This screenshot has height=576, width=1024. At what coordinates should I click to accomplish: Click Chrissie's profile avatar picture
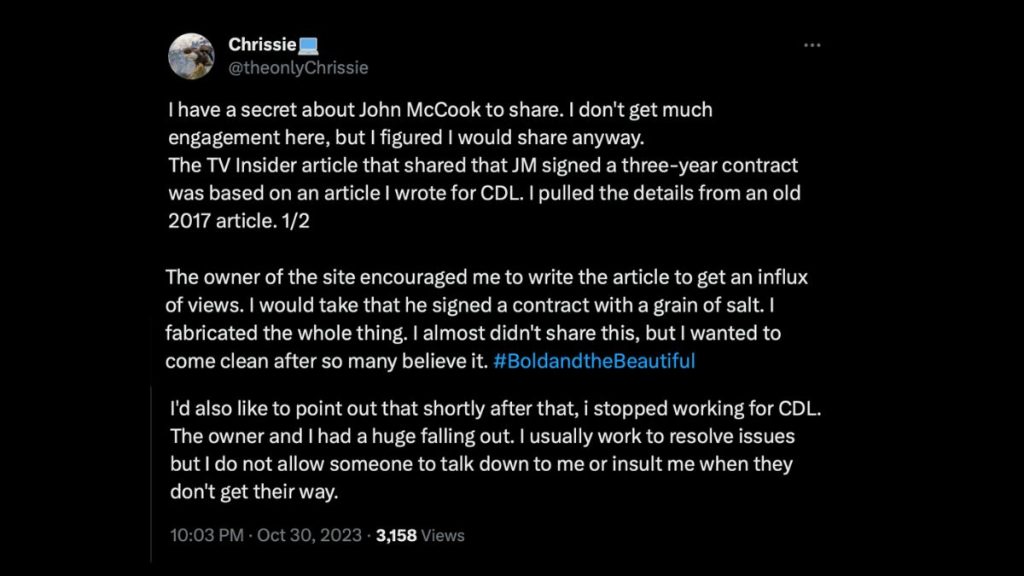191,56
